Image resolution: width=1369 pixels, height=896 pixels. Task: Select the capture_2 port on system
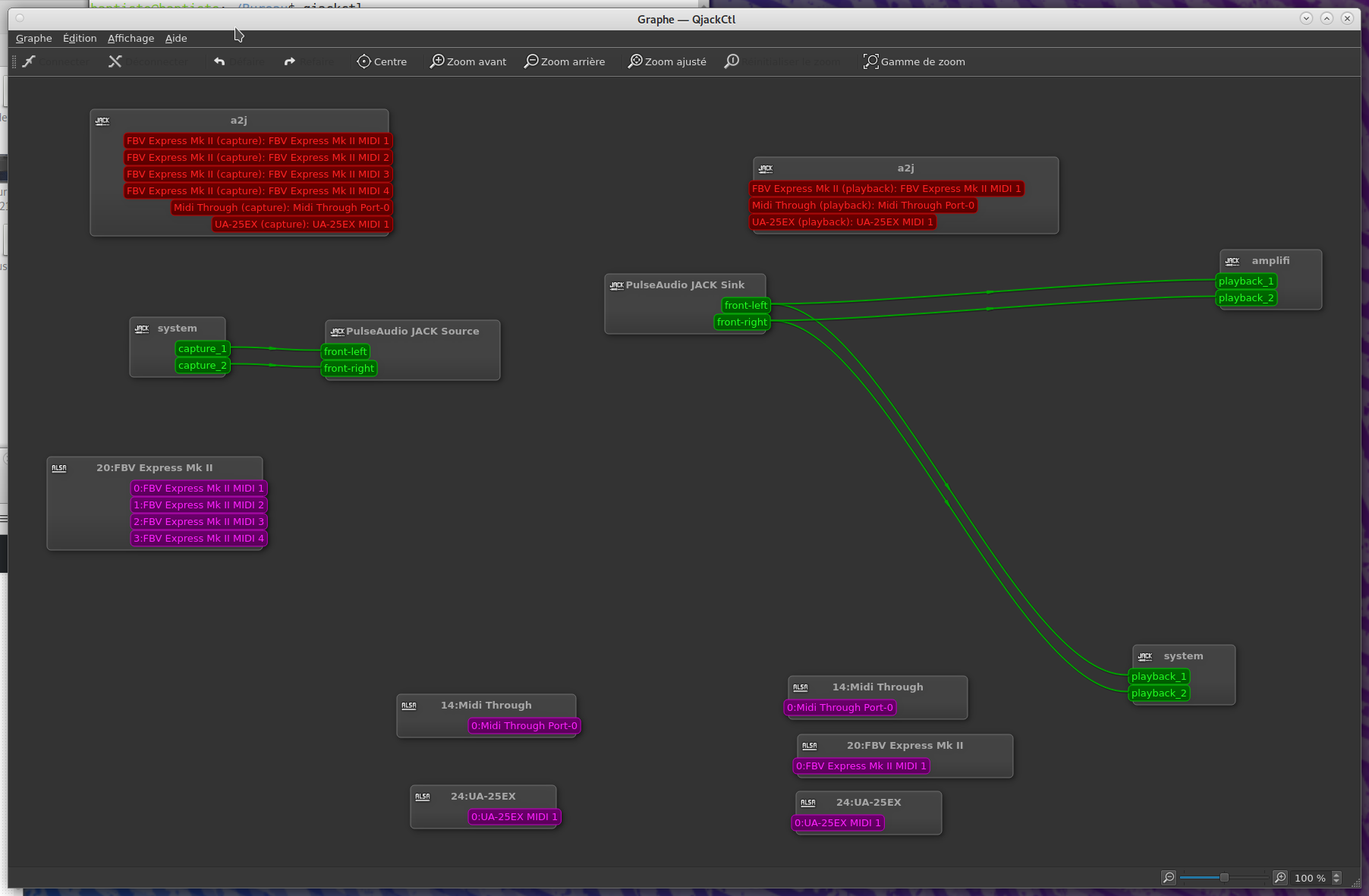203,366
